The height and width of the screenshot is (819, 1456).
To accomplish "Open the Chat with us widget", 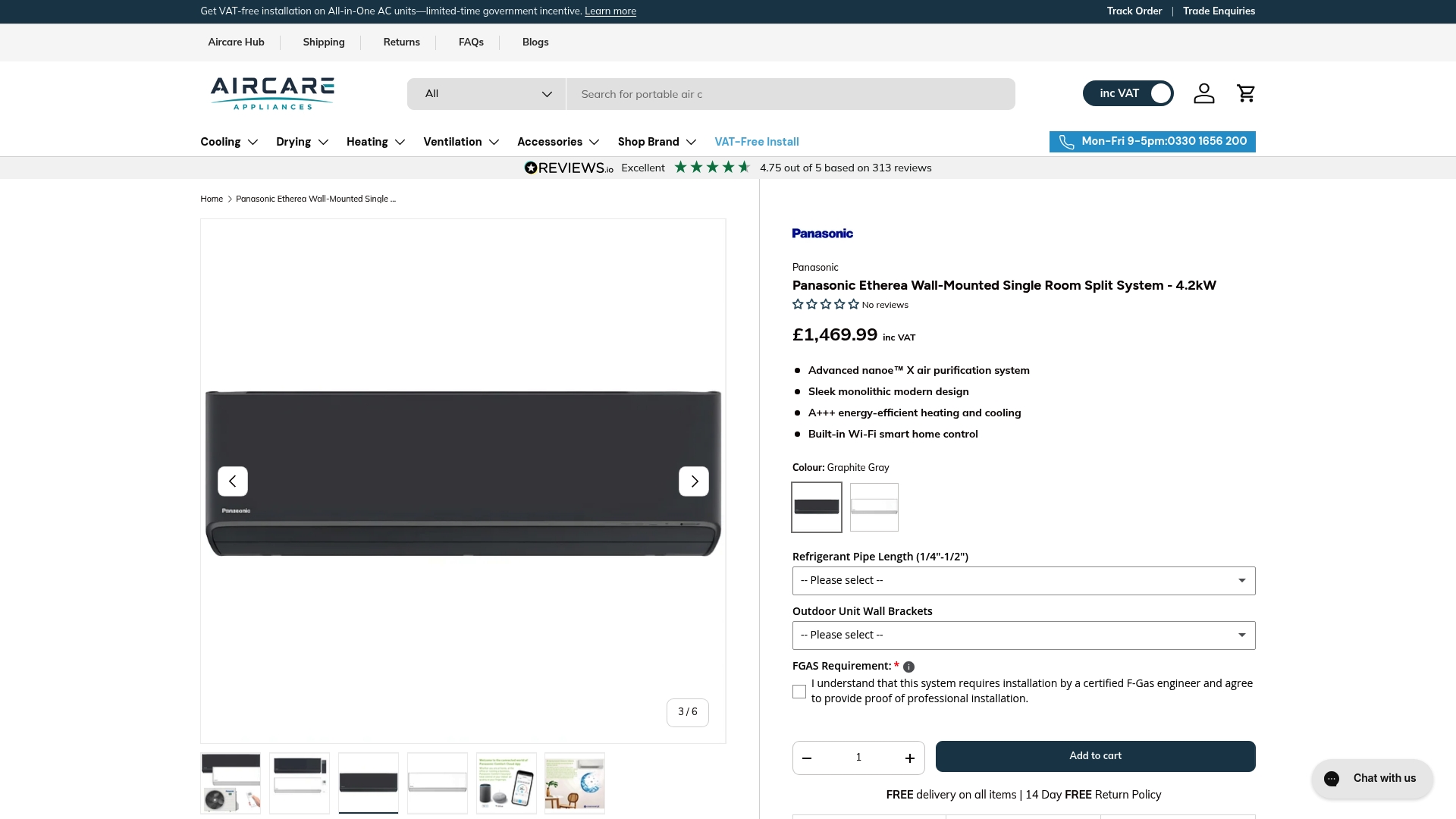I will (x=1372, y=779).
